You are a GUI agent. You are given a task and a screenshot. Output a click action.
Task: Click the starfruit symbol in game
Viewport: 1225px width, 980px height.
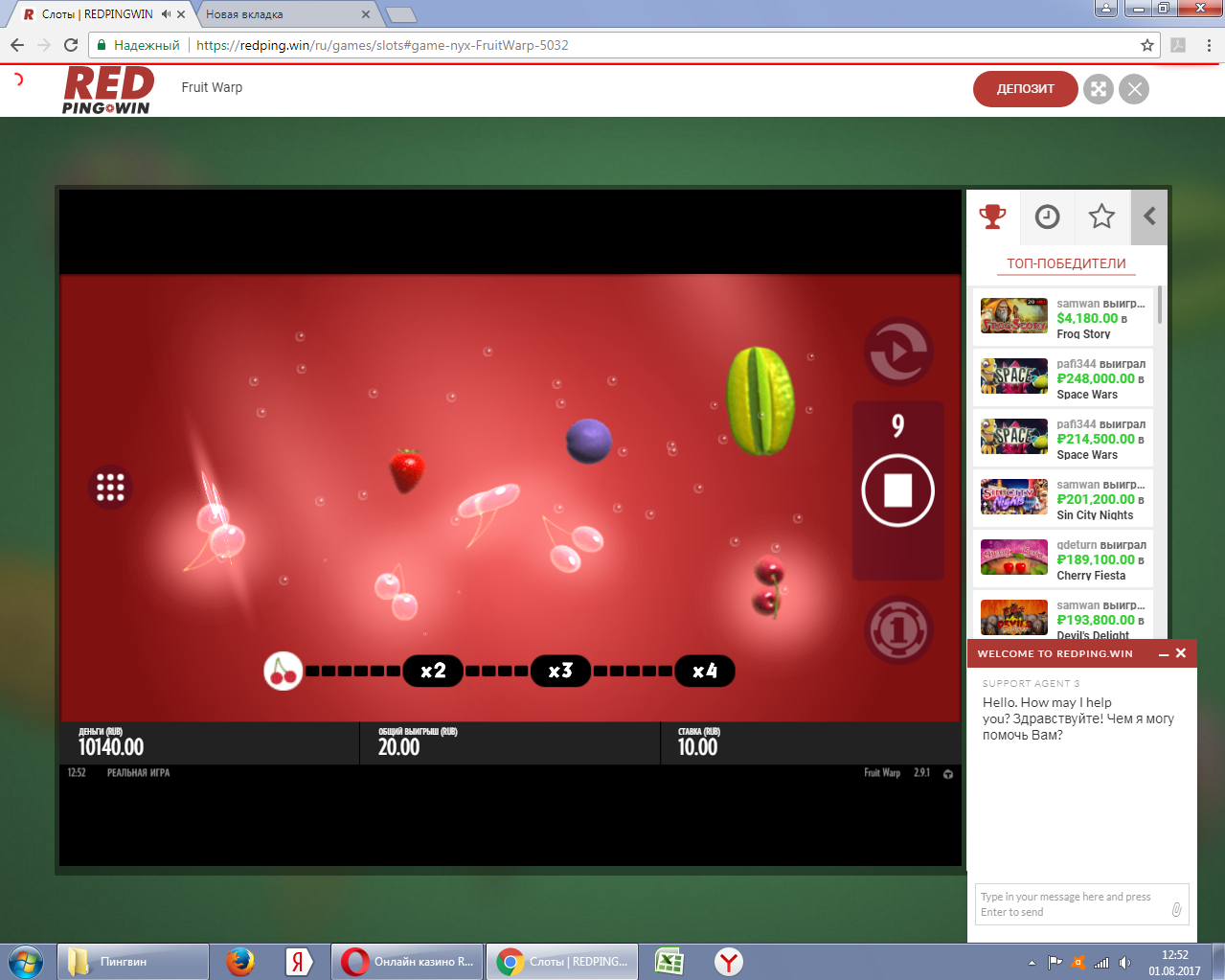tap(760, 400)
